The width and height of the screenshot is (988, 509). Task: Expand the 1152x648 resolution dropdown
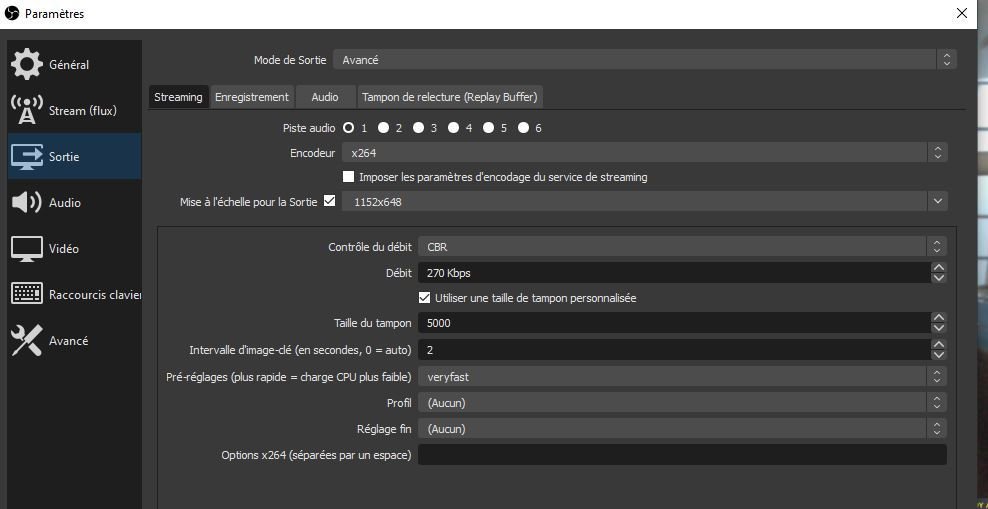(645, 202)
